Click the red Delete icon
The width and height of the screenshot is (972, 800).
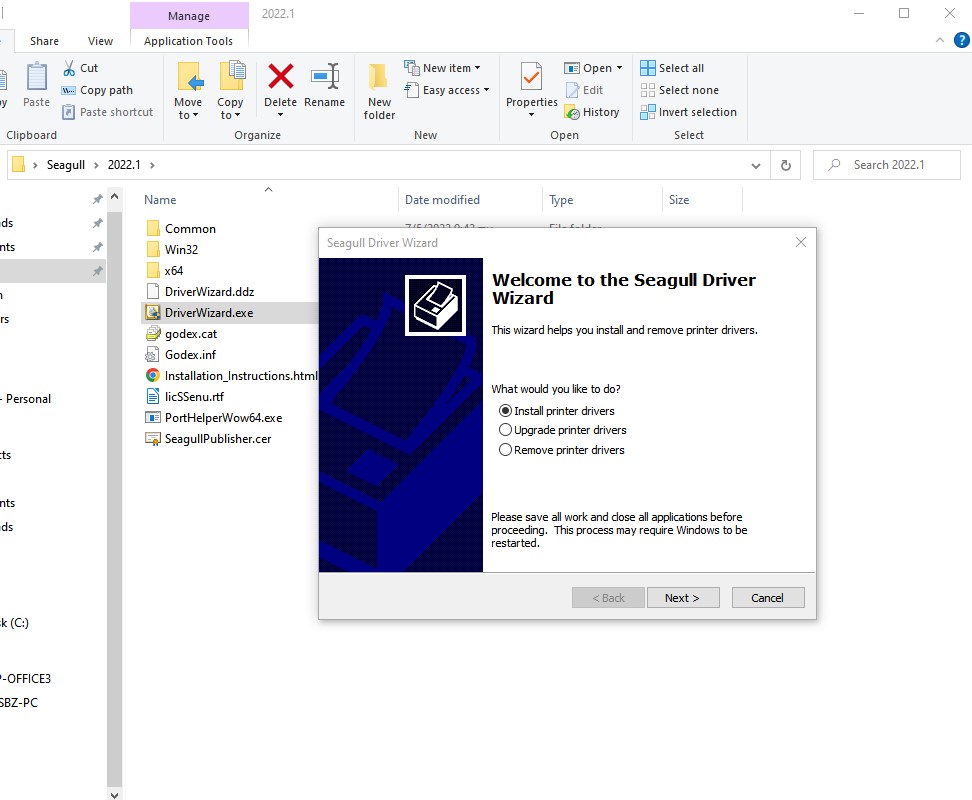pos(281,77)
